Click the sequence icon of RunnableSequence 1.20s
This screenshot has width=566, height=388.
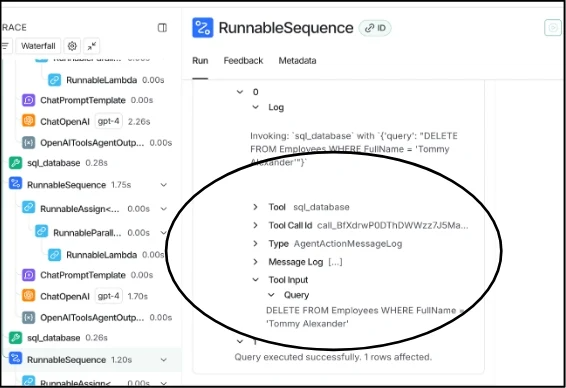pyautogui.click(x=16, y=359)
